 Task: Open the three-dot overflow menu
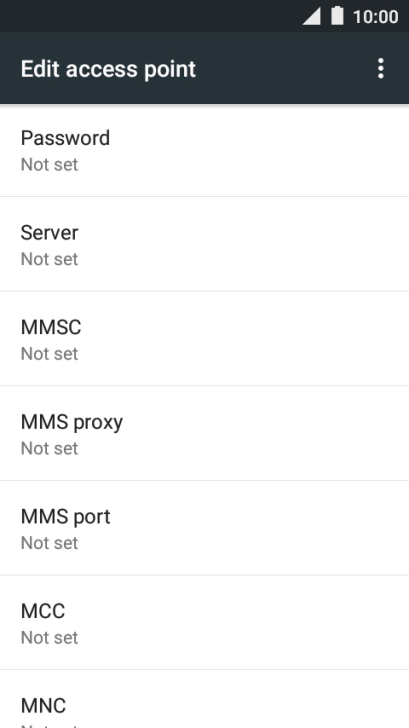tap(381, 69)
